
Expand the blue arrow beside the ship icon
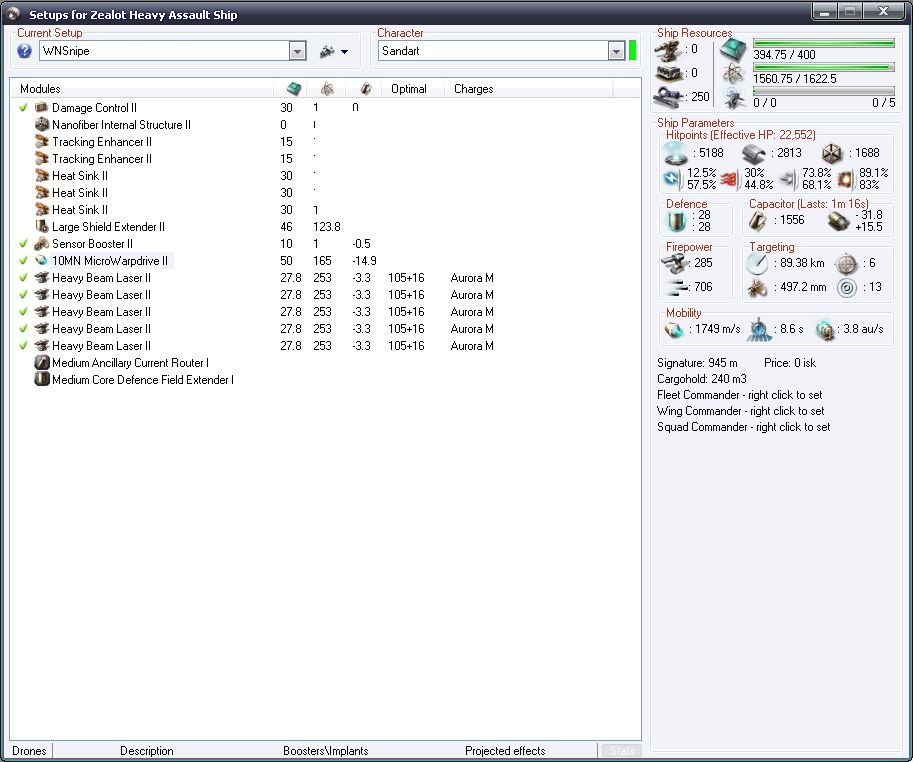coord(344,52)
